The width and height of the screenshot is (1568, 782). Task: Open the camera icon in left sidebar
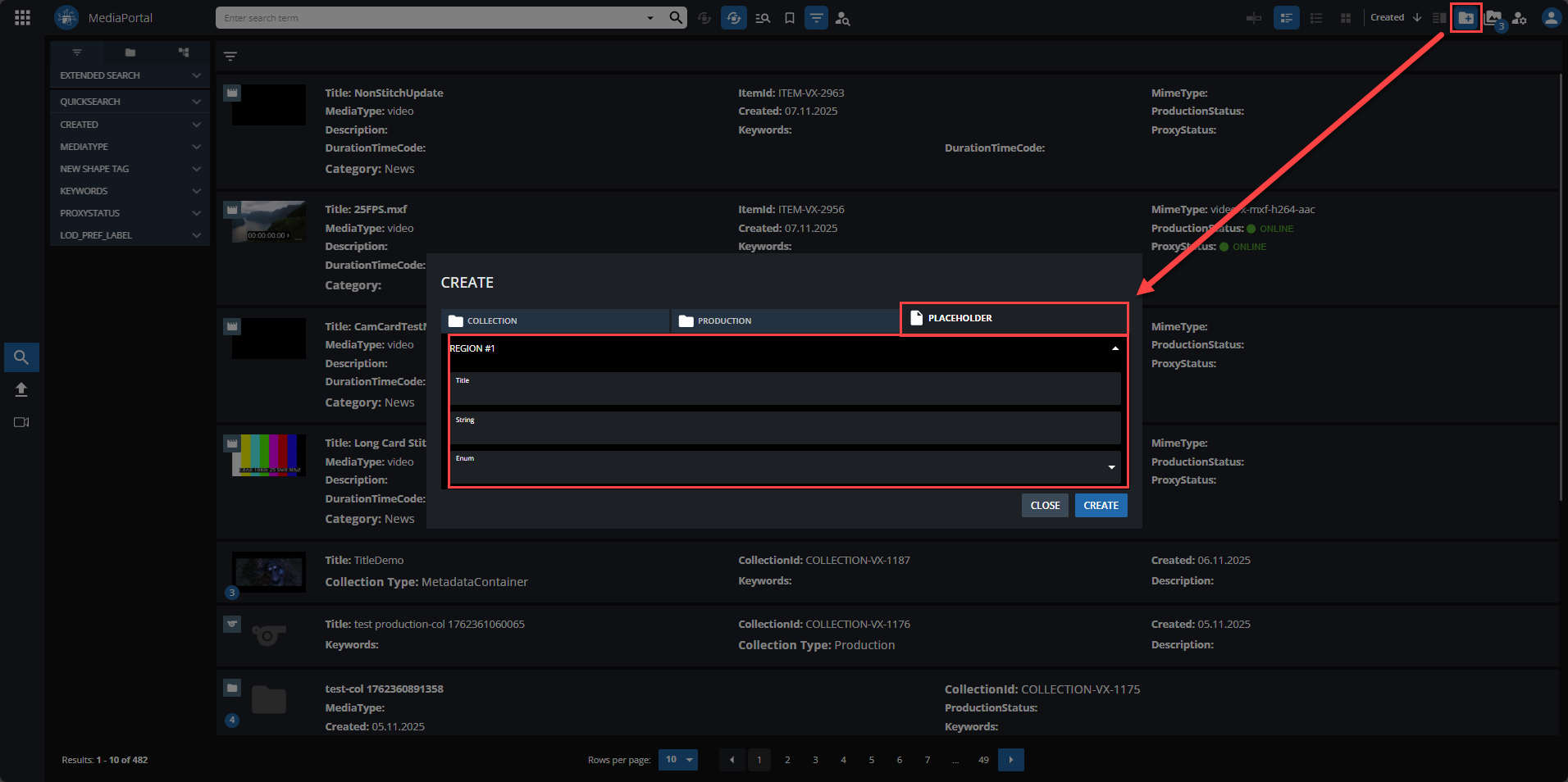click(x=21, y=422)
